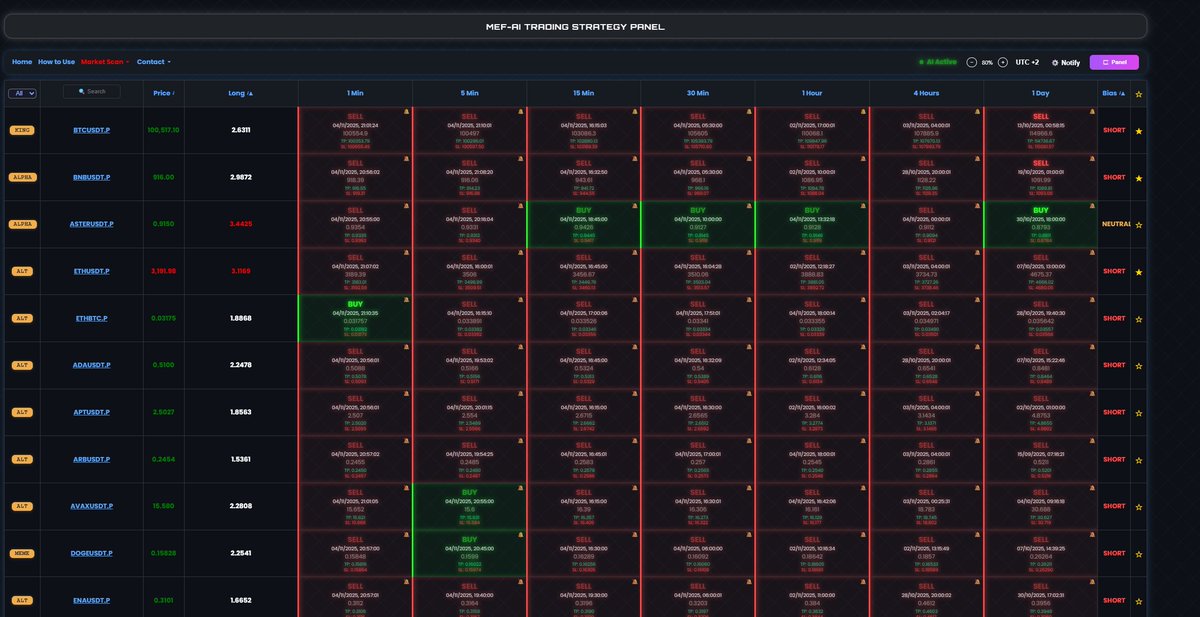Click bell on ASTERUSDT.P 1 Day BUY cell
Image resolution: width=1200 pixels, height=617 pixels.
tap(1092, 206)
